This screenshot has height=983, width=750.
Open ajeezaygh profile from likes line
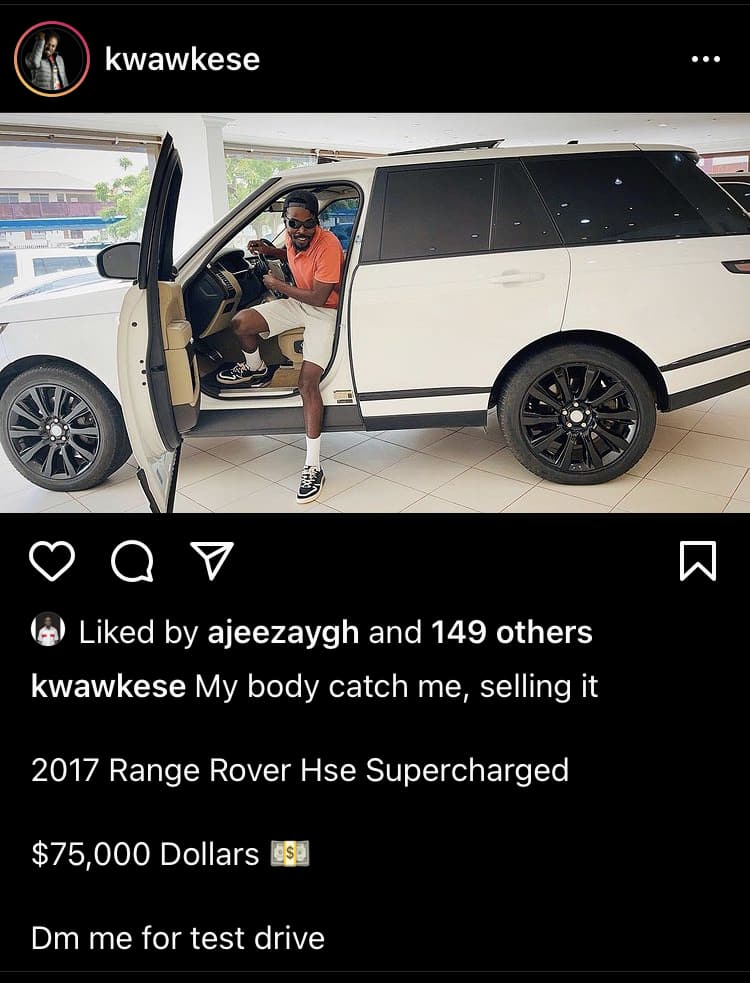(283, 632)
